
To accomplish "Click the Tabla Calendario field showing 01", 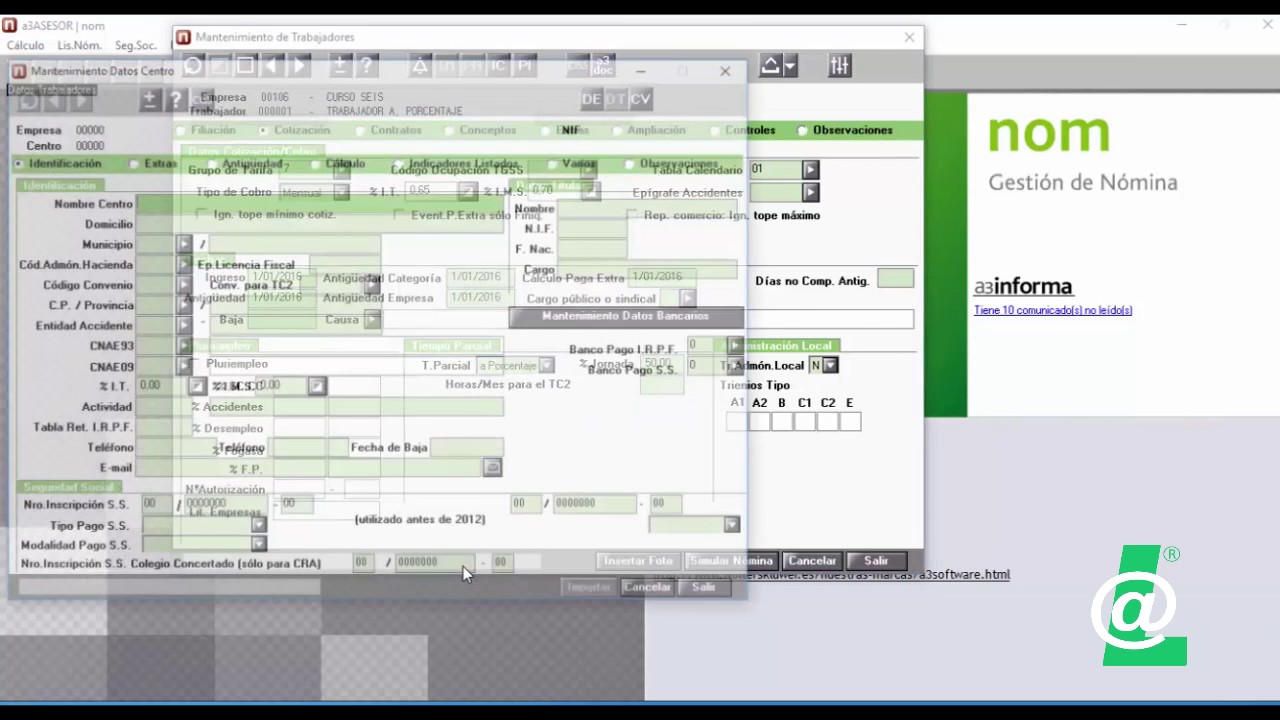I will point(775,169).
